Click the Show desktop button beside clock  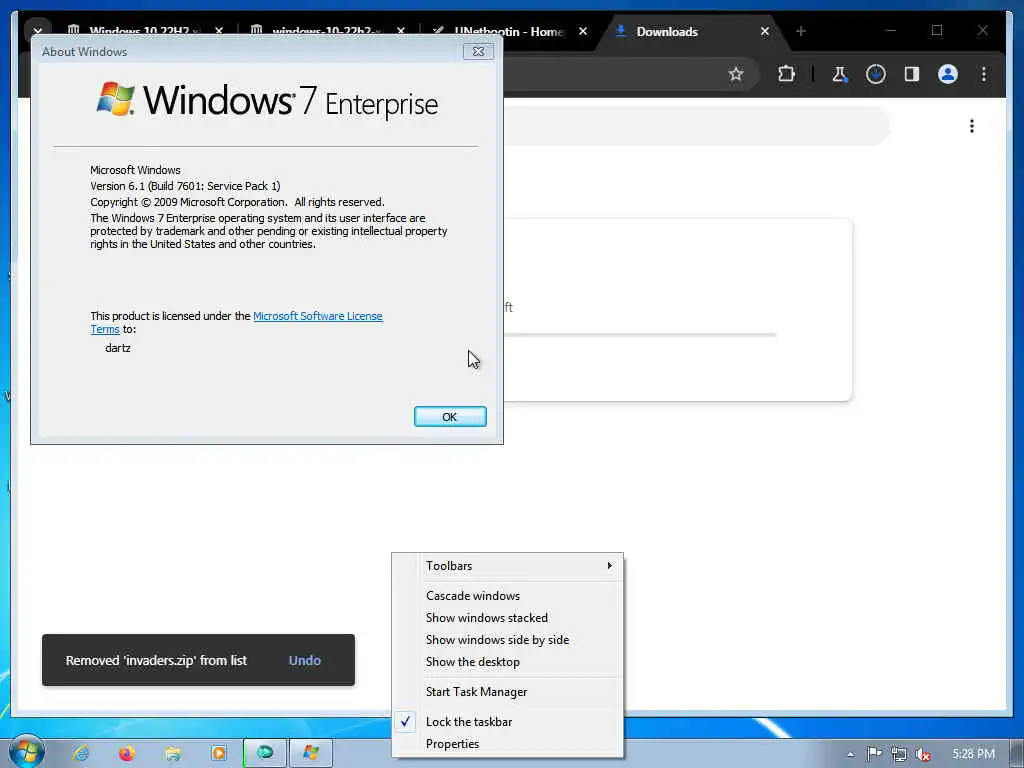[x=1017, y=753]
